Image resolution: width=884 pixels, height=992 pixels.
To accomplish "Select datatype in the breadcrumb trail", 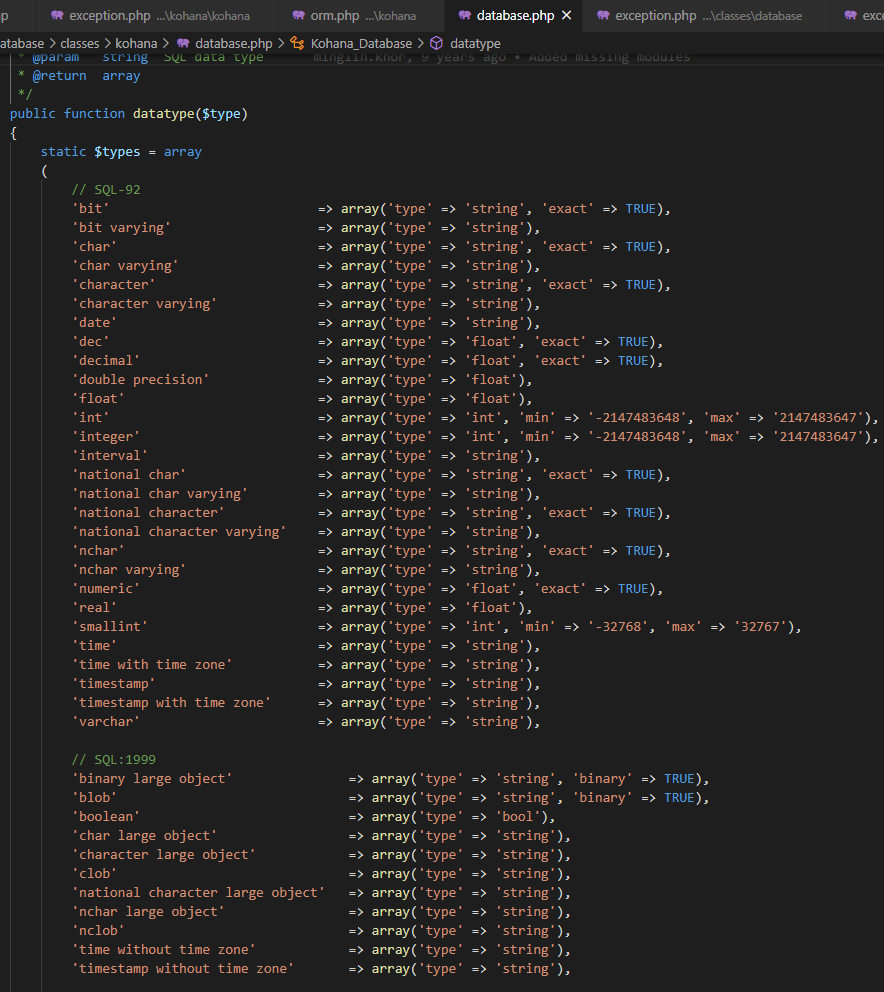I will 477,44.
